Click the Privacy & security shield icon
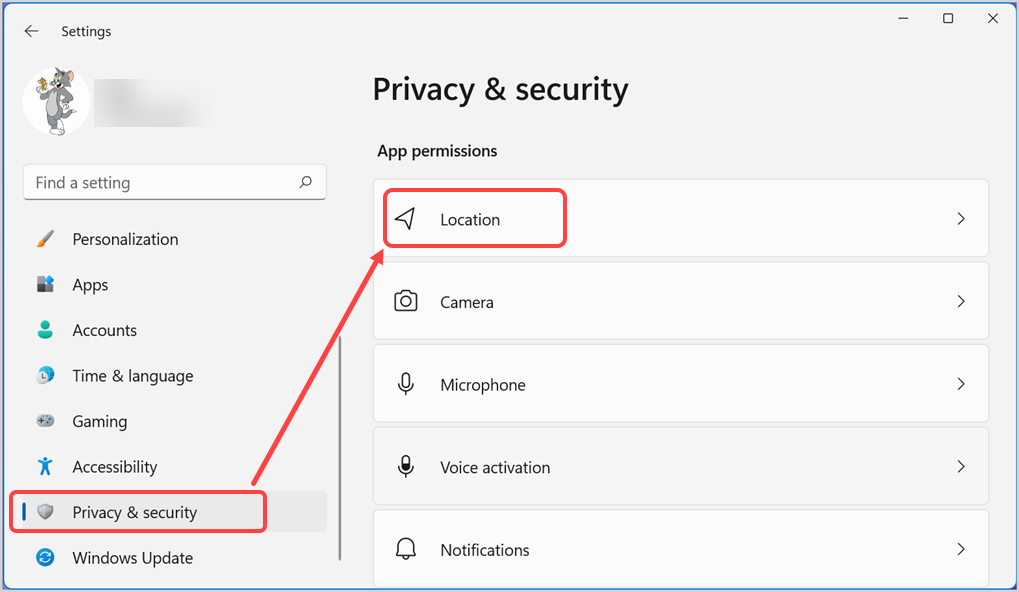 coord(46,511)
